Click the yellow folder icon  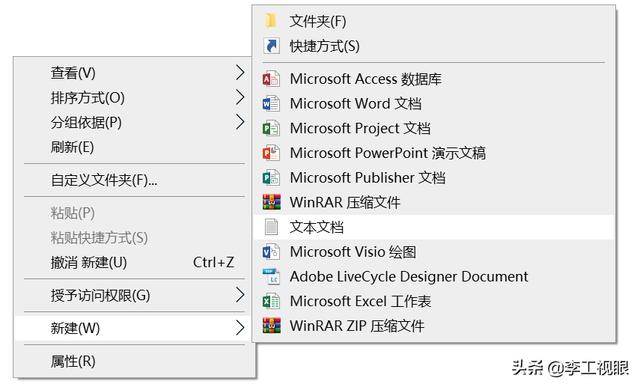click(271, 20)
